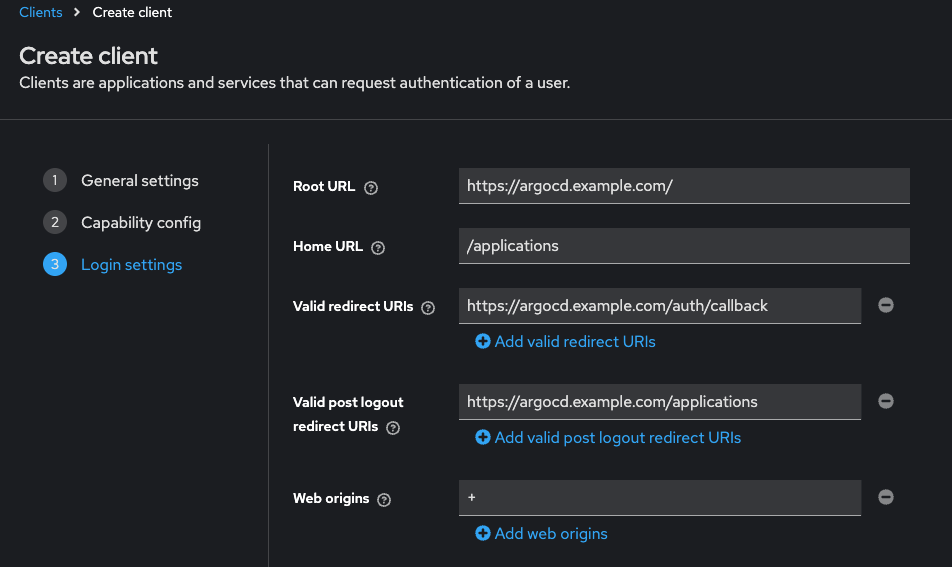The width and height of the screenshot is (952, 567).
Task: Click the Home URL help icon
Action: coord(378,247)
